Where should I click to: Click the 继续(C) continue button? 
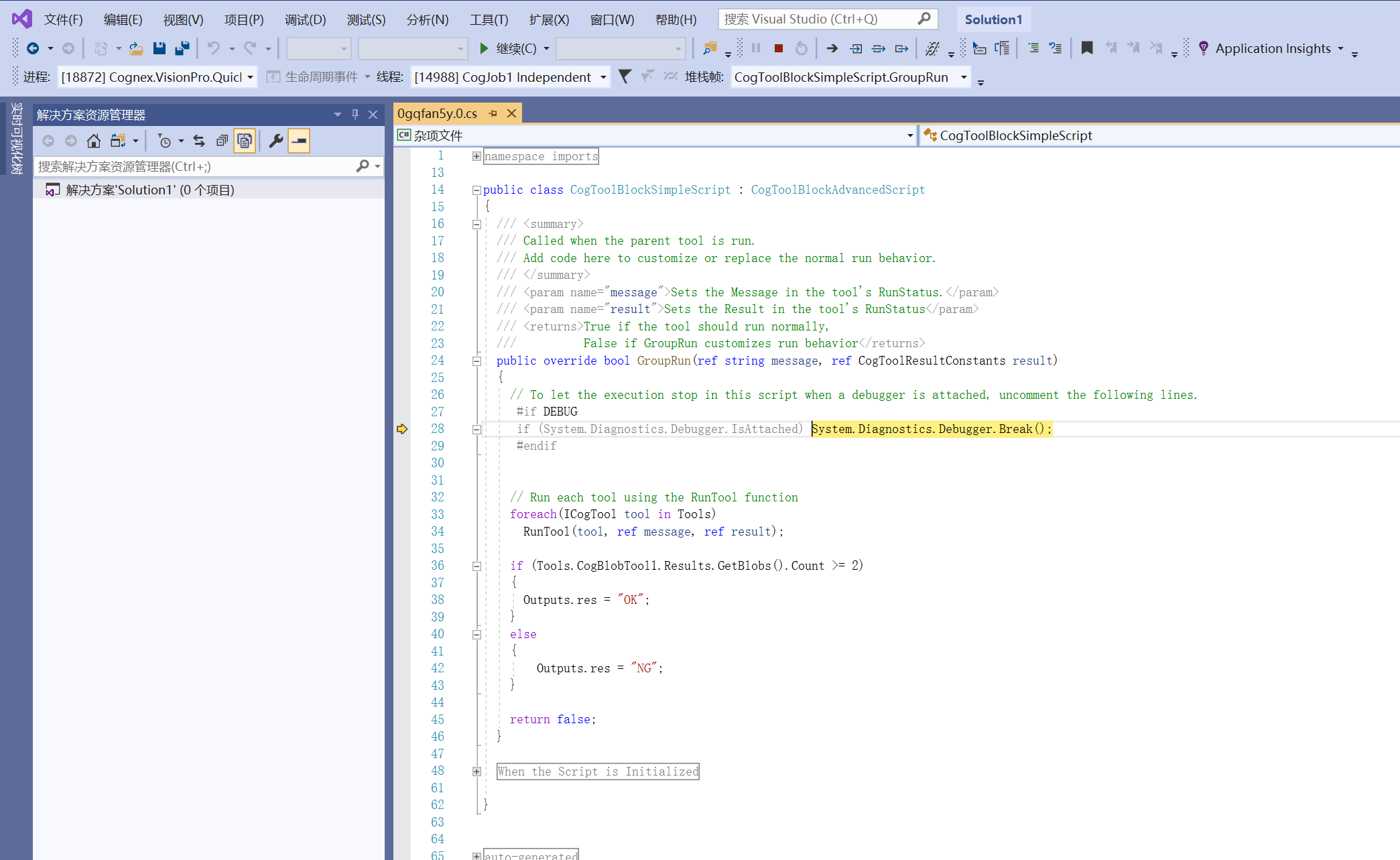[x=508, y=48]
